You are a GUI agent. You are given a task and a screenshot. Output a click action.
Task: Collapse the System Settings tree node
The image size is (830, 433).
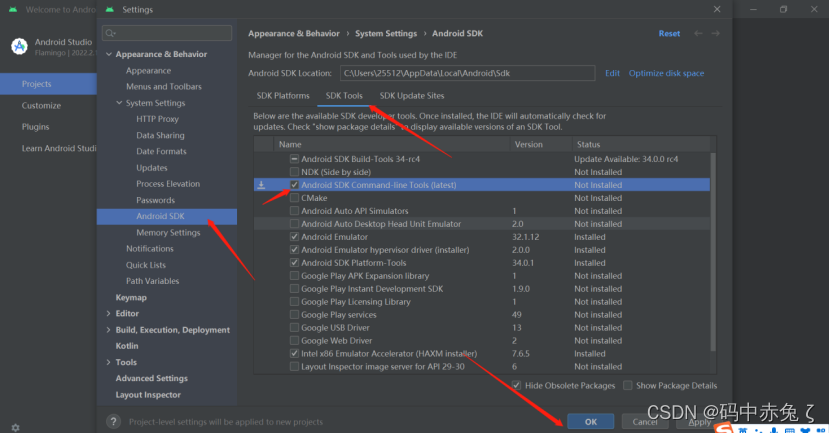point(119,103)
